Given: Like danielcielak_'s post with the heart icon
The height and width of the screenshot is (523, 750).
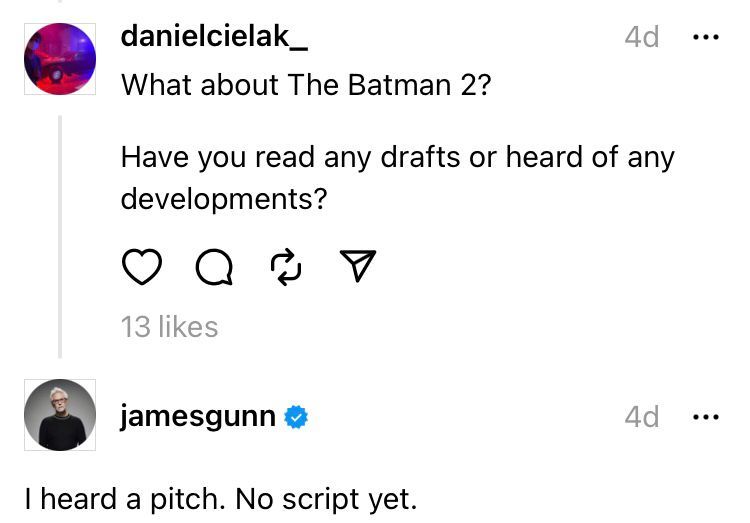Looking at the screenshot, I should pyautogui.click(x=141, y=267).
